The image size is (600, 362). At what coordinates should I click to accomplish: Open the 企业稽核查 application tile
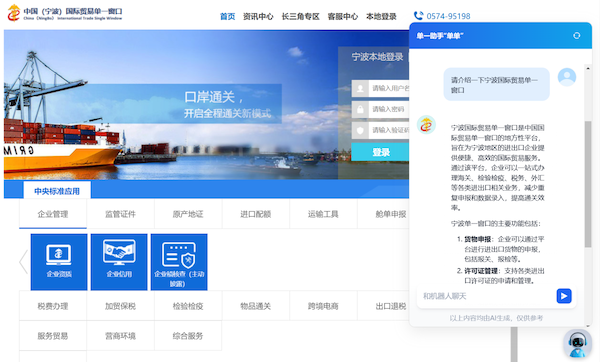[179, 262]
